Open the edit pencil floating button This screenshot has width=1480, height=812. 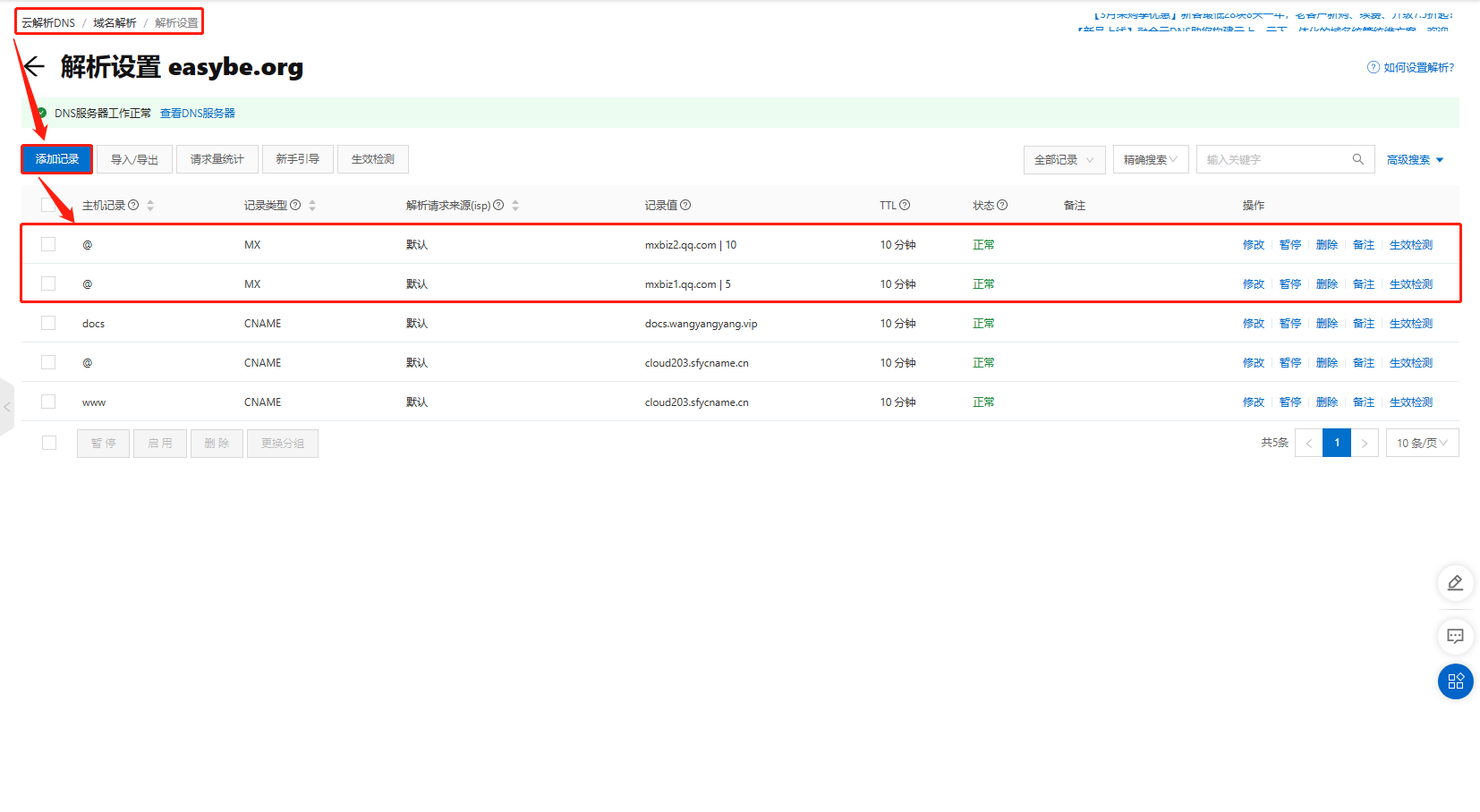coord(1455,583)
